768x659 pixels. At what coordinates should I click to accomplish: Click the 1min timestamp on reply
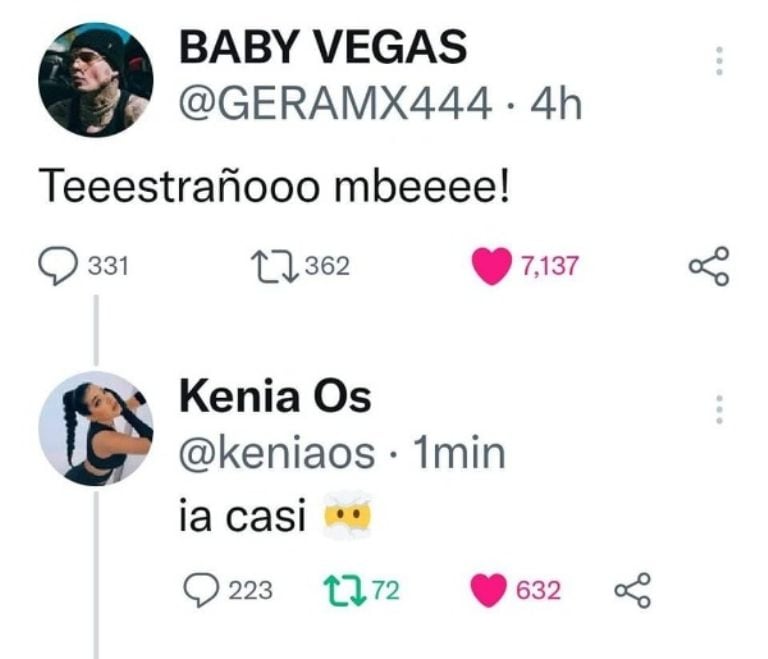pos(458,454)
